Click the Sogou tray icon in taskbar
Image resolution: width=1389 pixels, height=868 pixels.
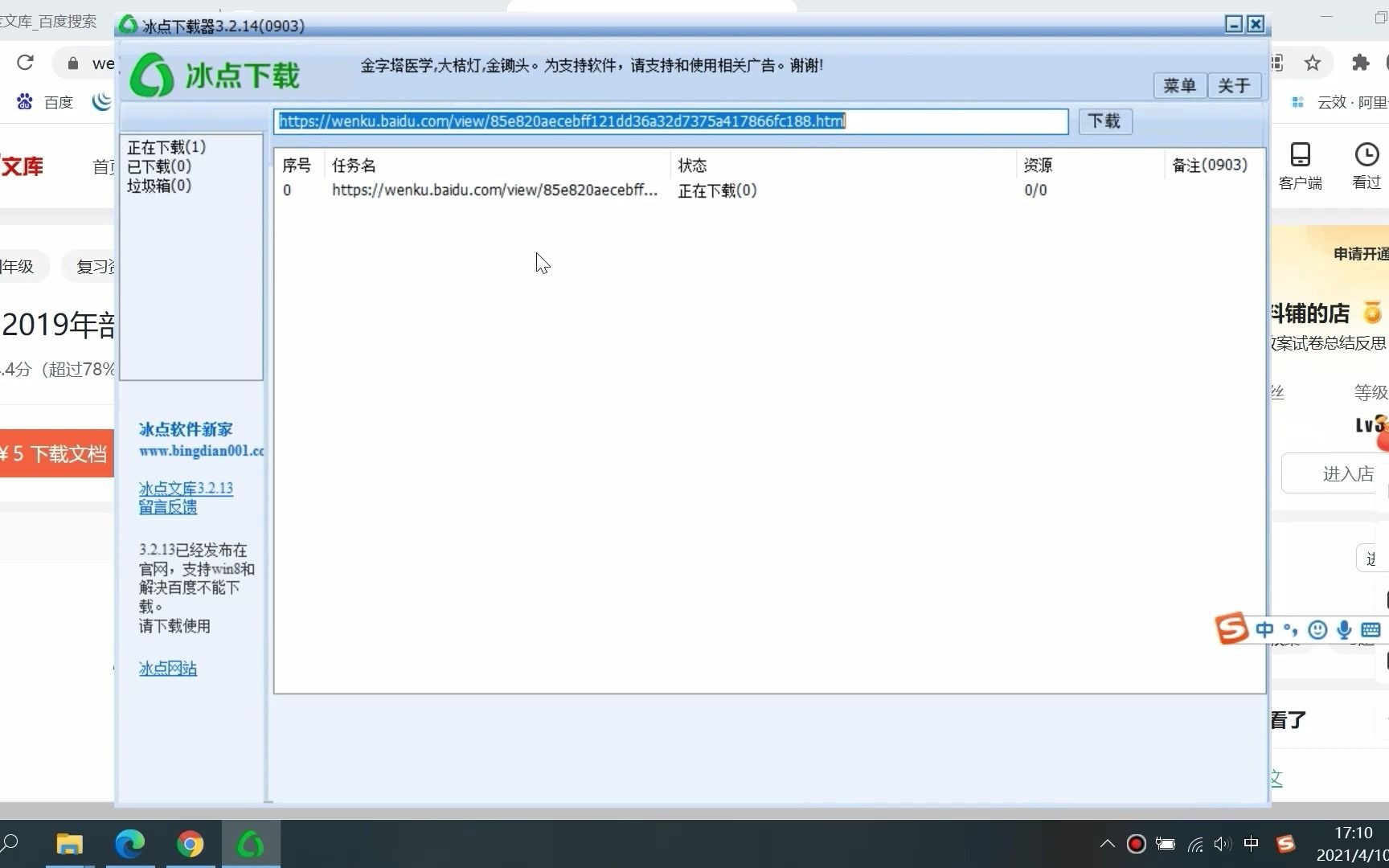click(x=1286, y=844)
